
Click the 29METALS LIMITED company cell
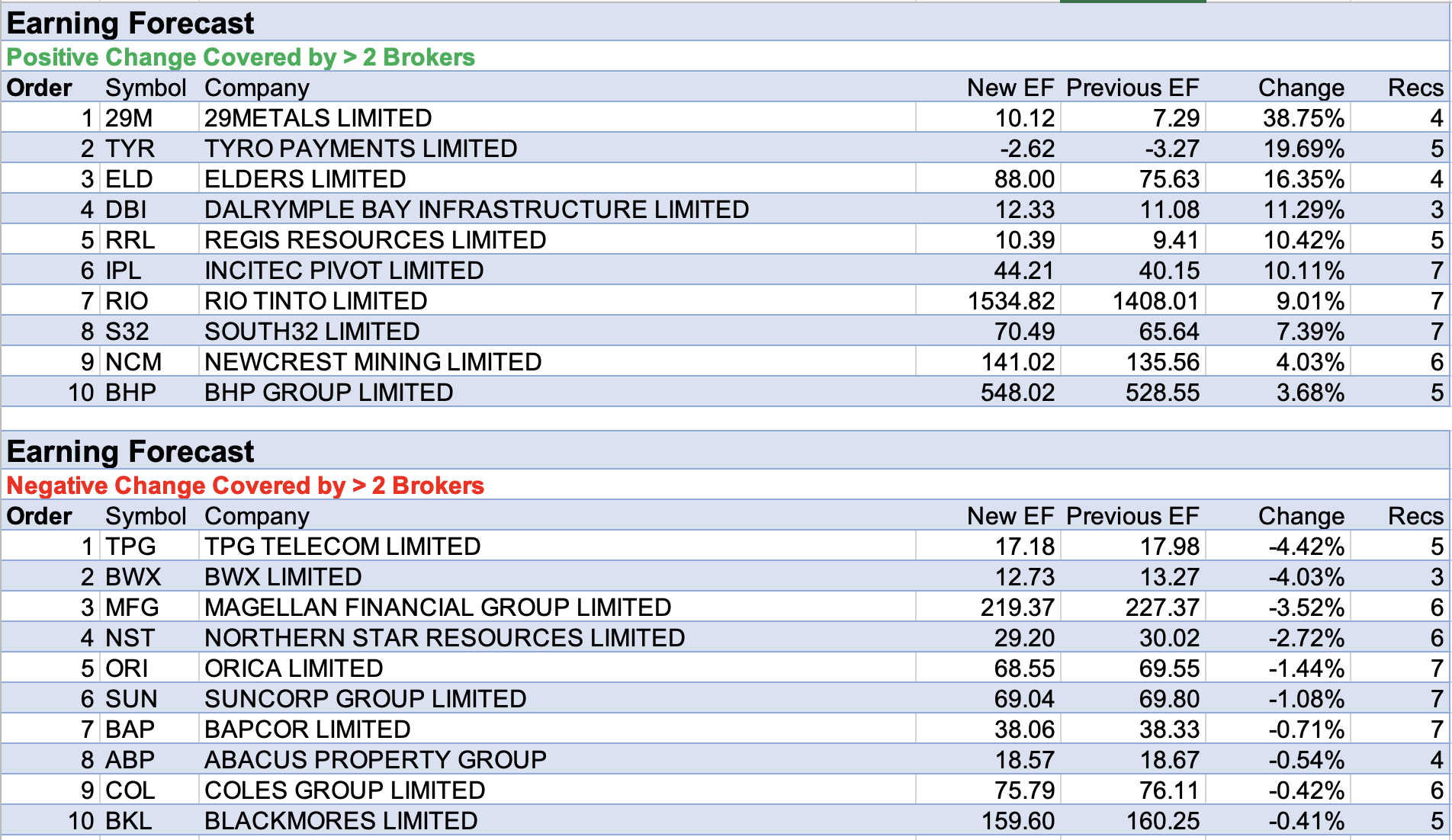[318, 118]
